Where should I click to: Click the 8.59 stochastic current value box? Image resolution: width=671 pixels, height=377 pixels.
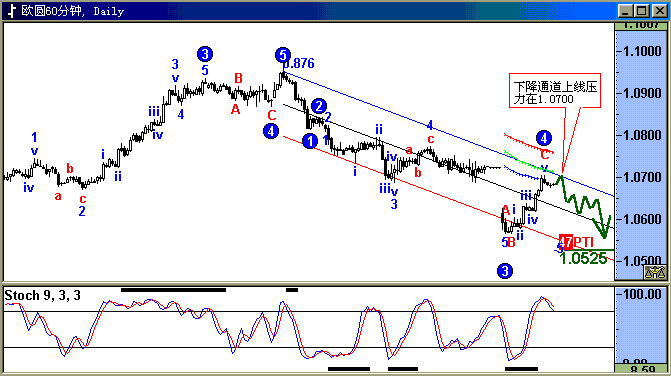[x=641, y=368]
